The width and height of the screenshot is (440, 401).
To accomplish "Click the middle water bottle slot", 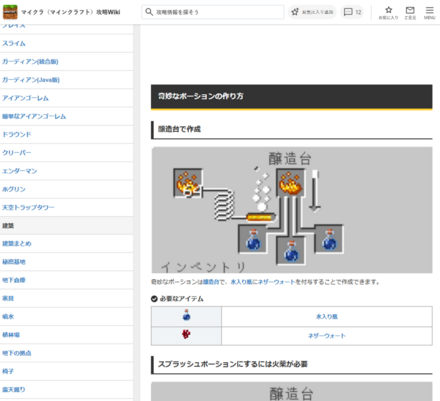I will click(291, 251).
